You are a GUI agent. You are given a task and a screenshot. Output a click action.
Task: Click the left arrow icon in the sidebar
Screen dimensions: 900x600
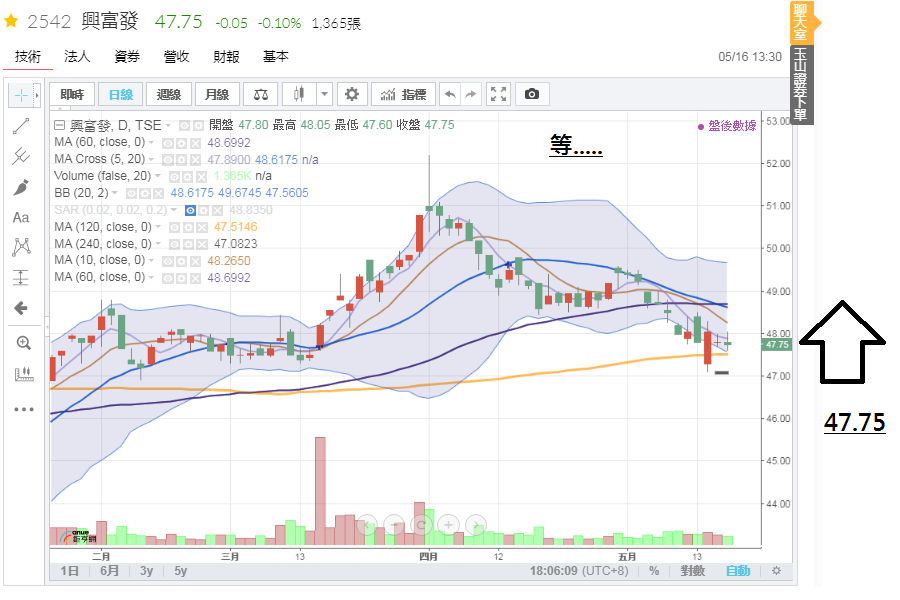click(21, 308)
